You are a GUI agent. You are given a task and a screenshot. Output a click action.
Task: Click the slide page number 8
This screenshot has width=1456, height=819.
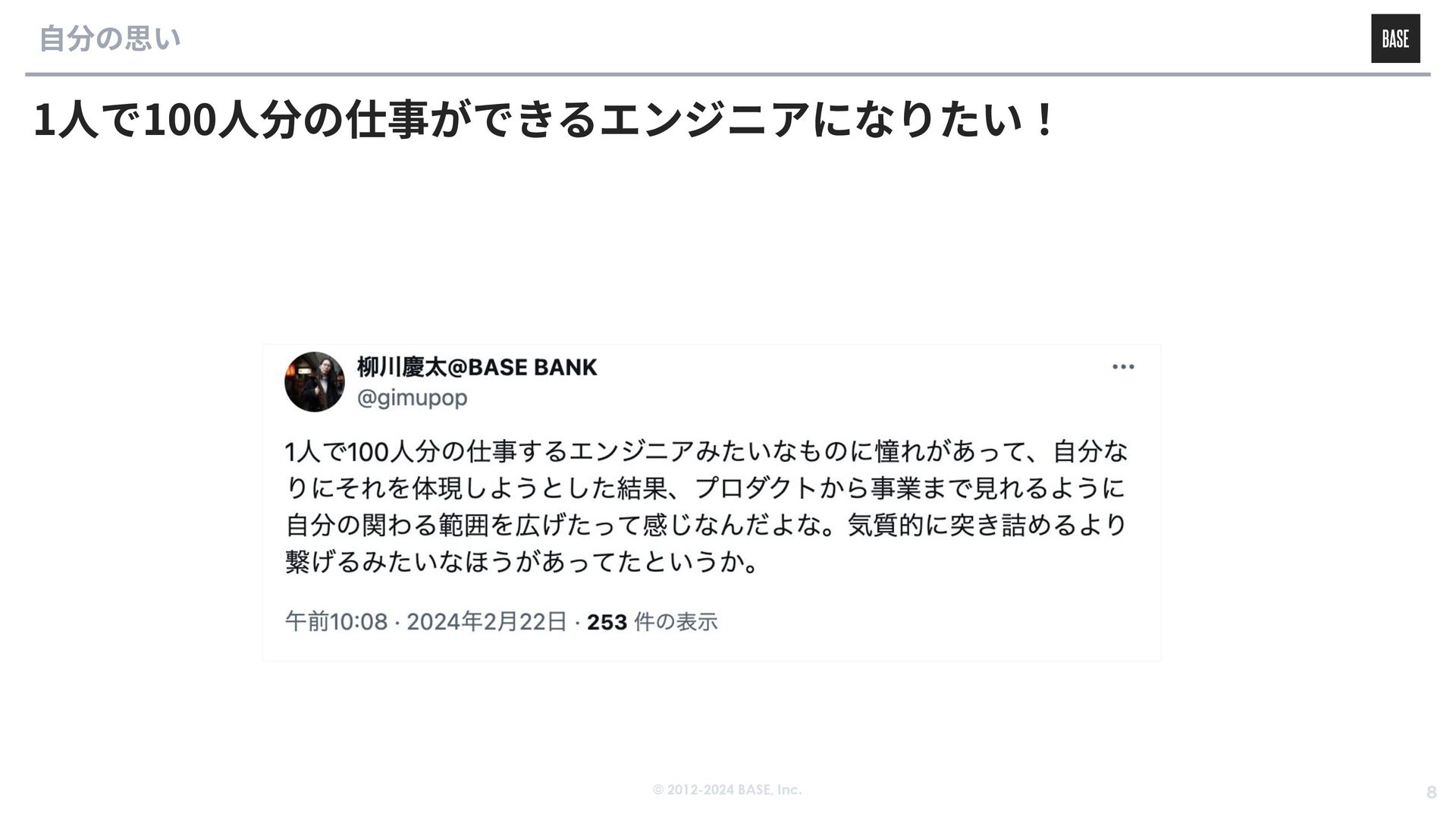(1431, 792)
